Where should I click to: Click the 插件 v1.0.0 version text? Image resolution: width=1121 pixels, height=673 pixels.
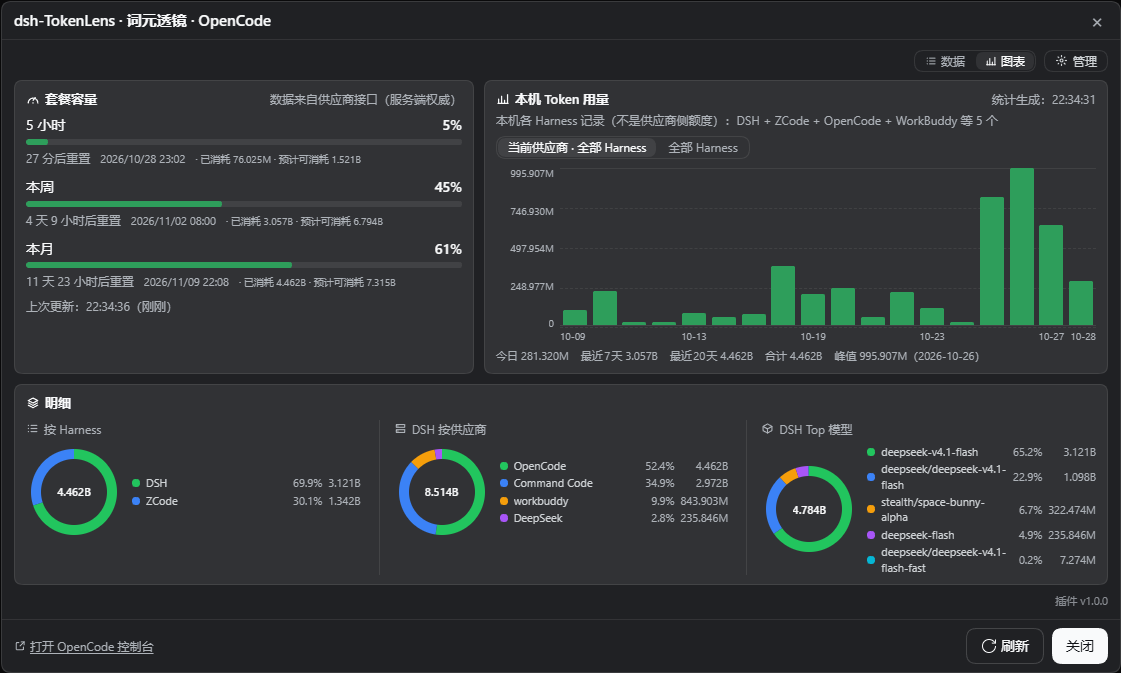click(1081, 601)
